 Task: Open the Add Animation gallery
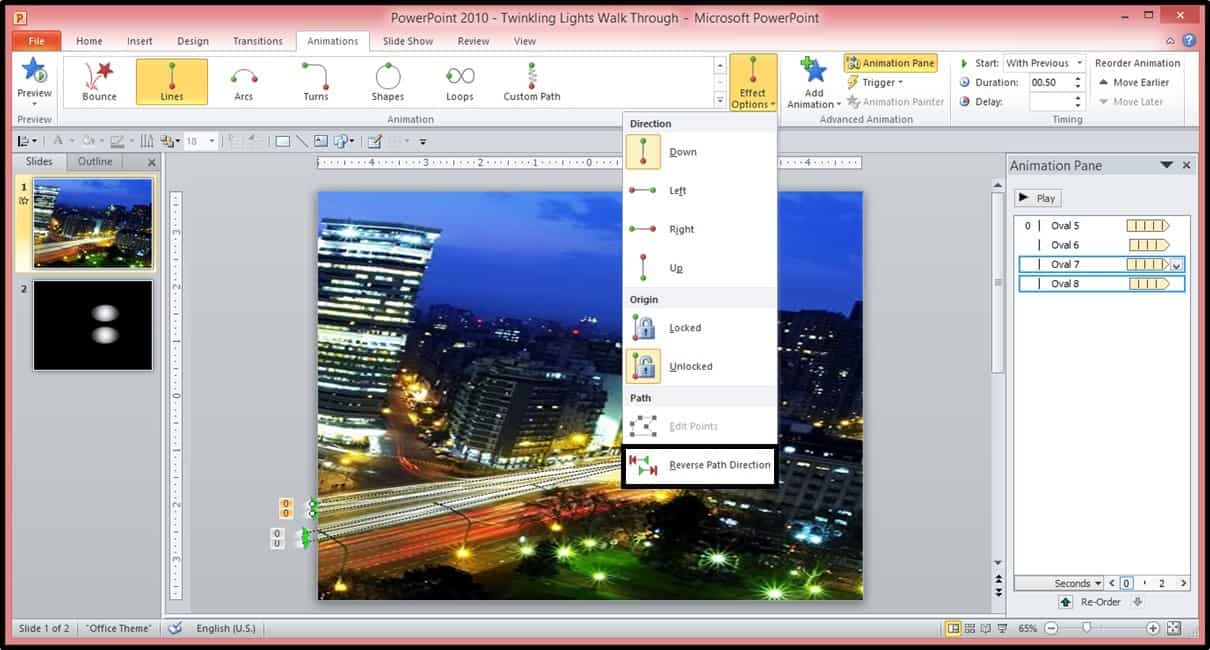(x=814, y=82)
